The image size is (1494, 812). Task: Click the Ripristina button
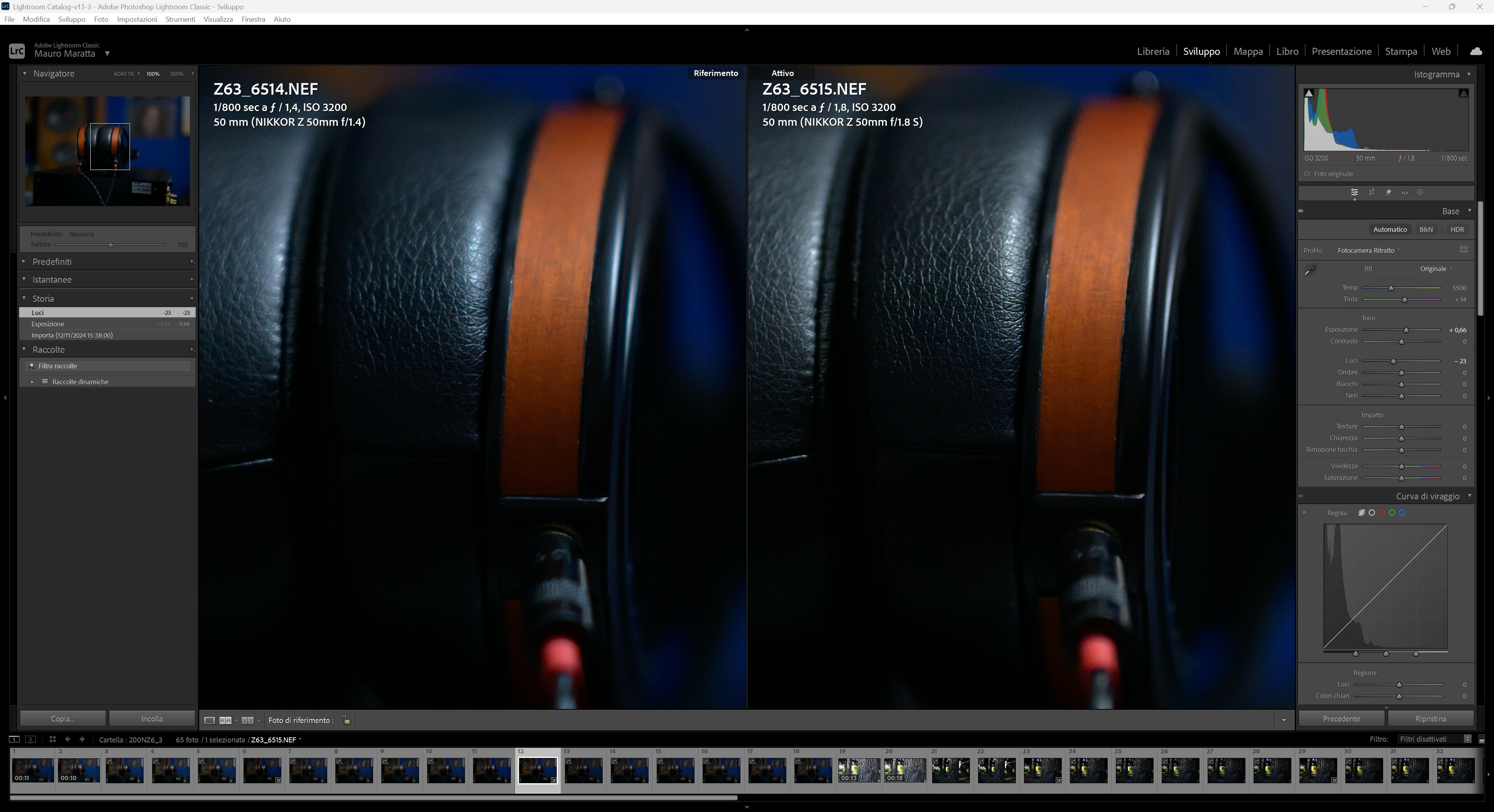point(1430,719)
